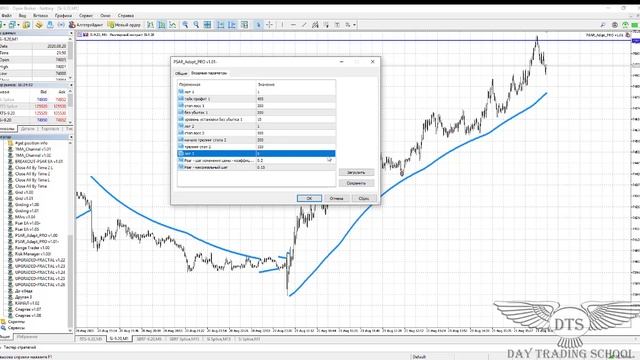The width and height of the screenshot is (640, 360).
Task: Switch to the Избранное Navigator tab
Action: (x=27, y=337)
